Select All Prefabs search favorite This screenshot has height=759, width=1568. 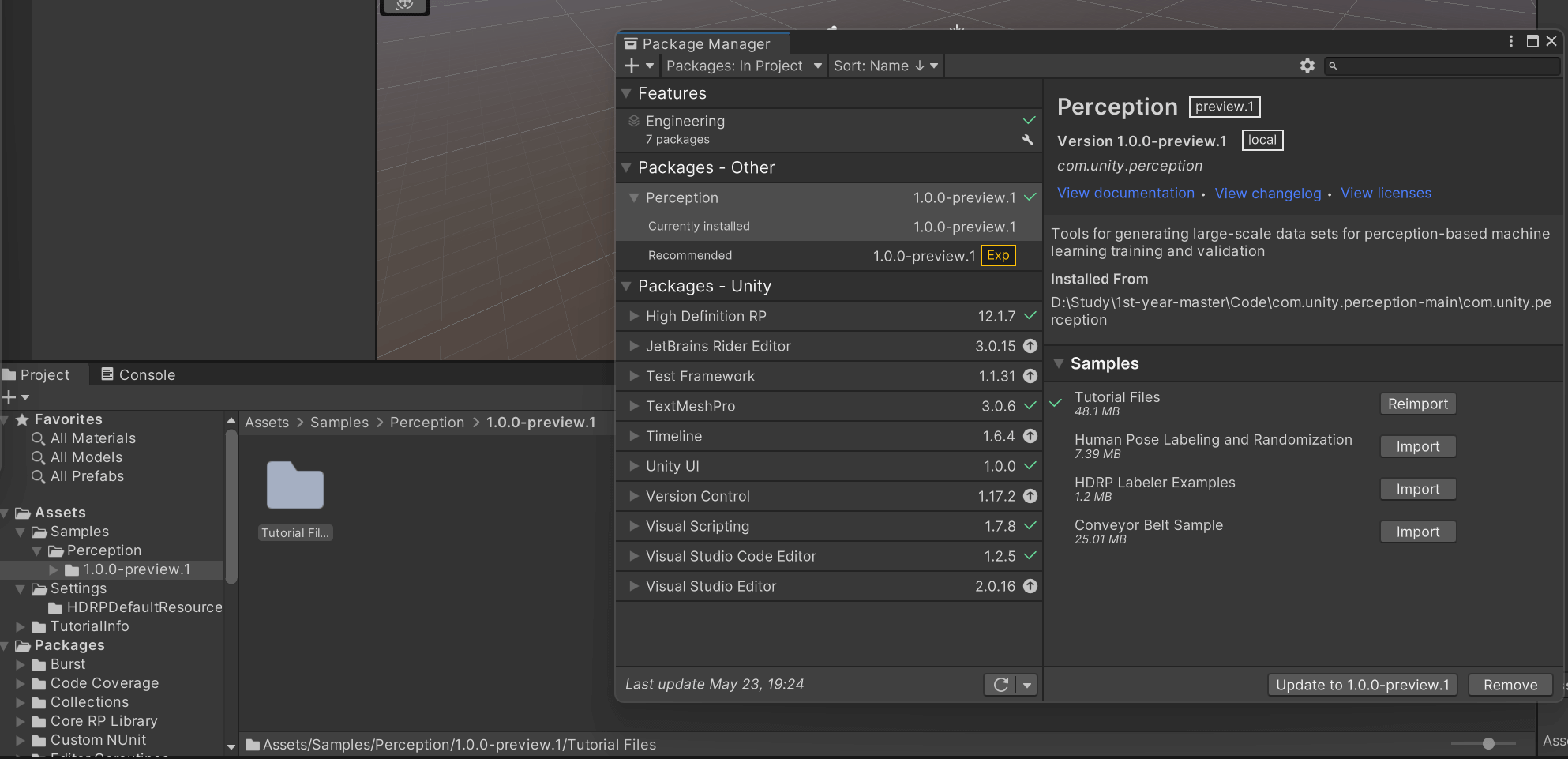click(x=87, y=476)
